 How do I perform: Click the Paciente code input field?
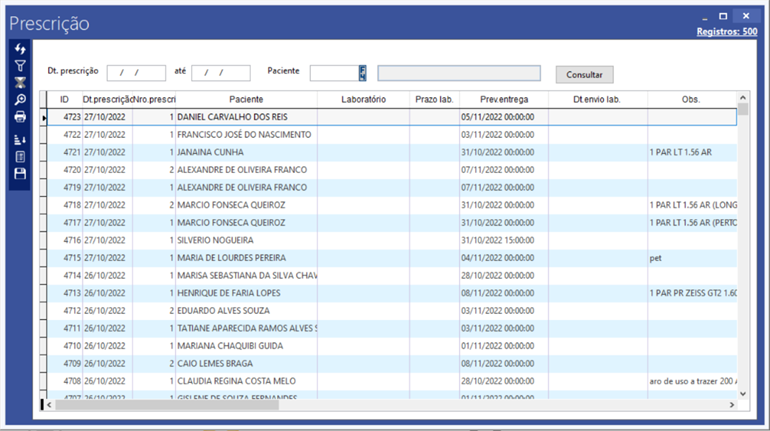[x=334, y=73]
